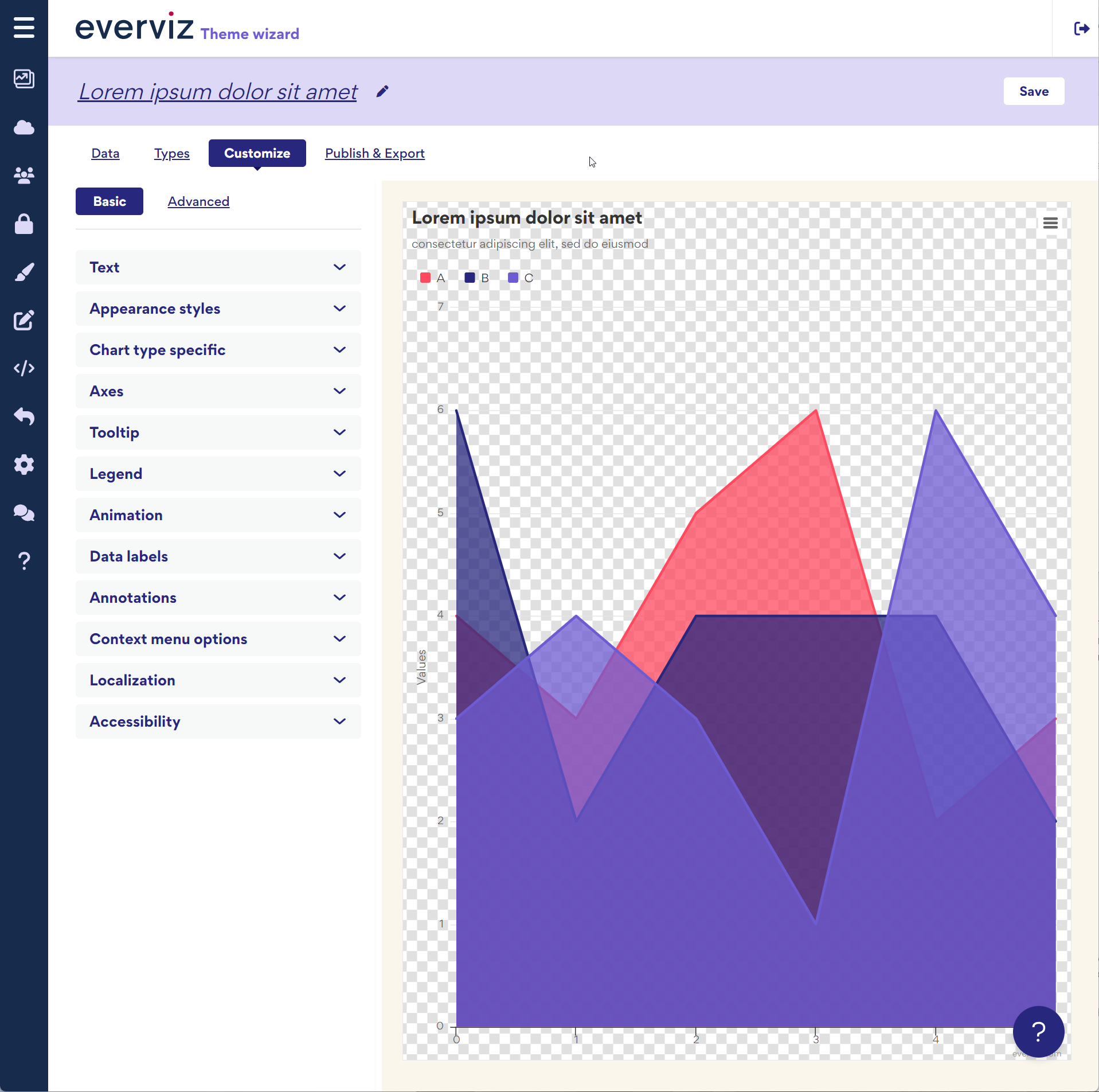
Task: Expand the Accessibility section
Action: click(218, 721)
